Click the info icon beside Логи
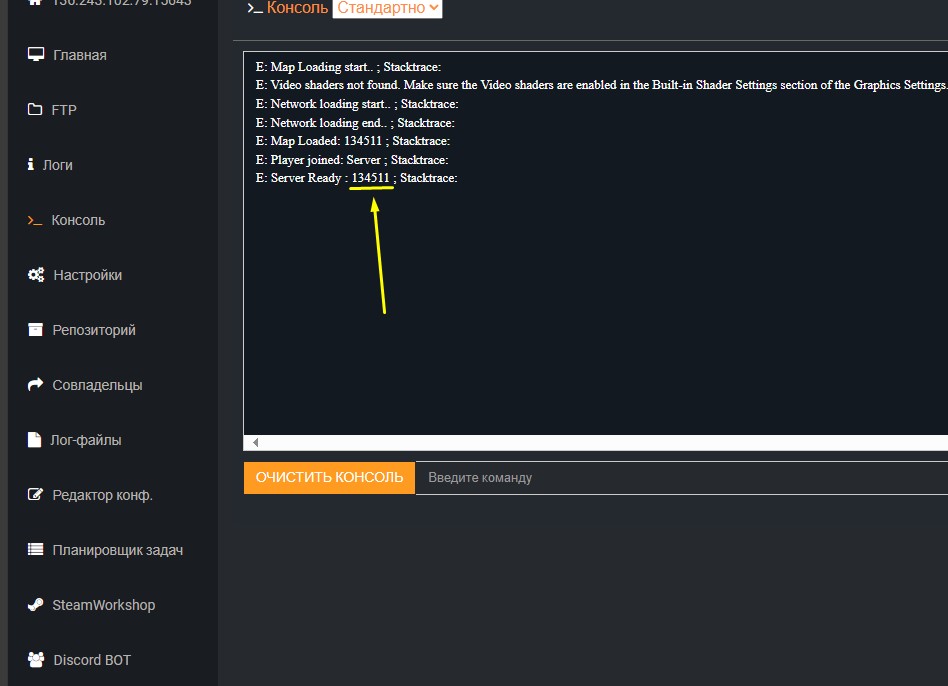Viewport: 948px width, 686px height. [x=31, y=164]
